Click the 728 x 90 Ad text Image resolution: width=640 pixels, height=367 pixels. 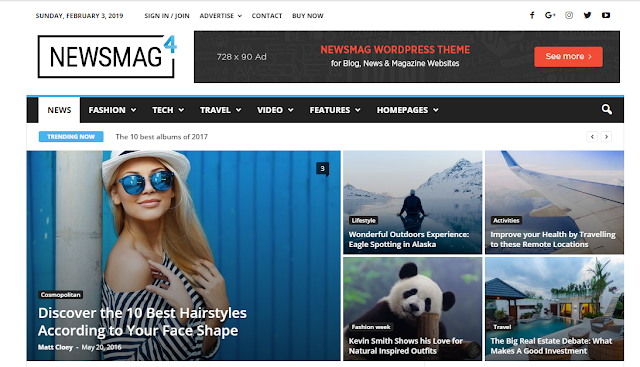(x=241, y=57)
